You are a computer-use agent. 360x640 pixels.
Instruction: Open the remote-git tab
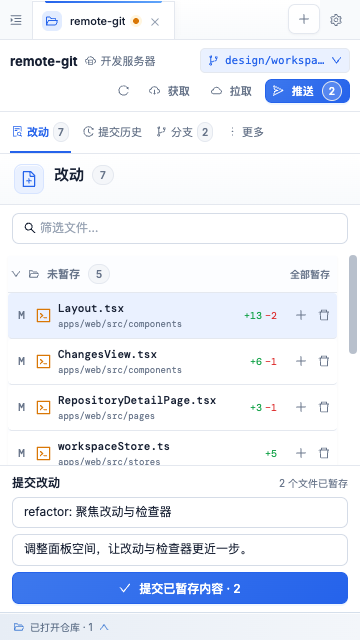pyautogui.click(x=103, y=21)
